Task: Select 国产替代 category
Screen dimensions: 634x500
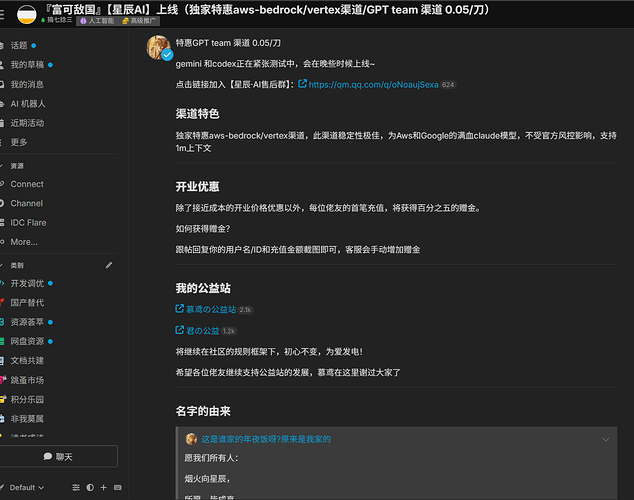Action: tap(25, 302)
